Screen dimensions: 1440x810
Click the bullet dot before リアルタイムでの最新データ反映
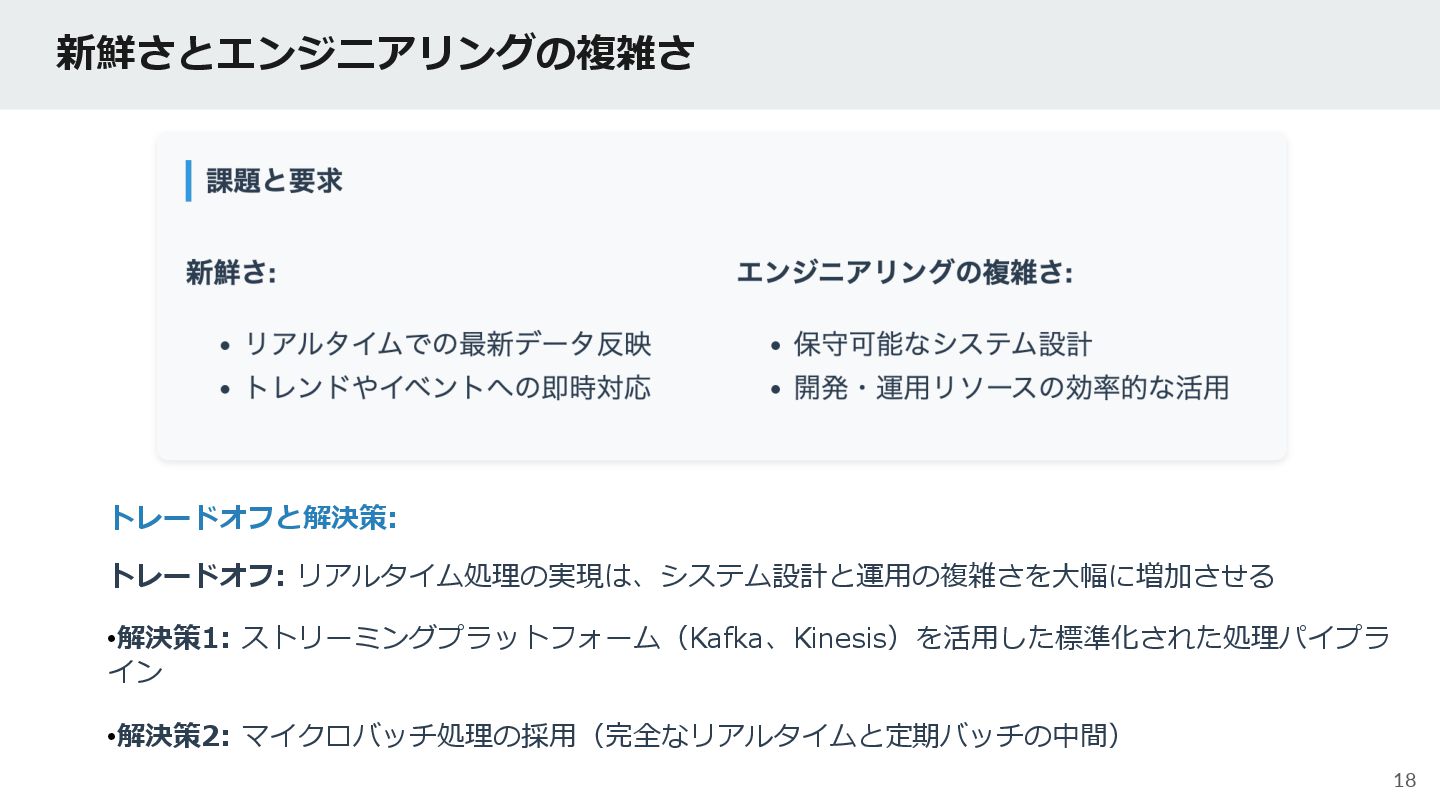[x=225, y=346]
